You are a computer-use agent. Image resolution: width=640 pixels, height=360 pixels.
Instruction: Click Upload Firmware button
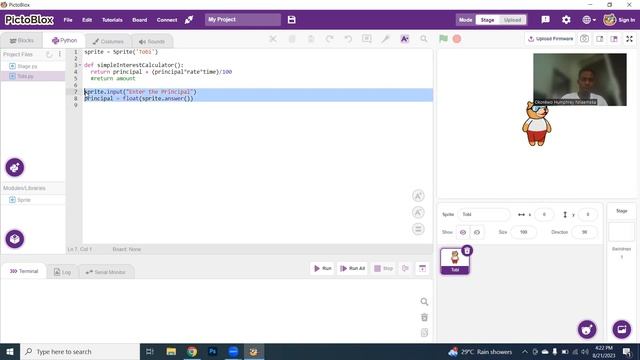click(551, 39)
